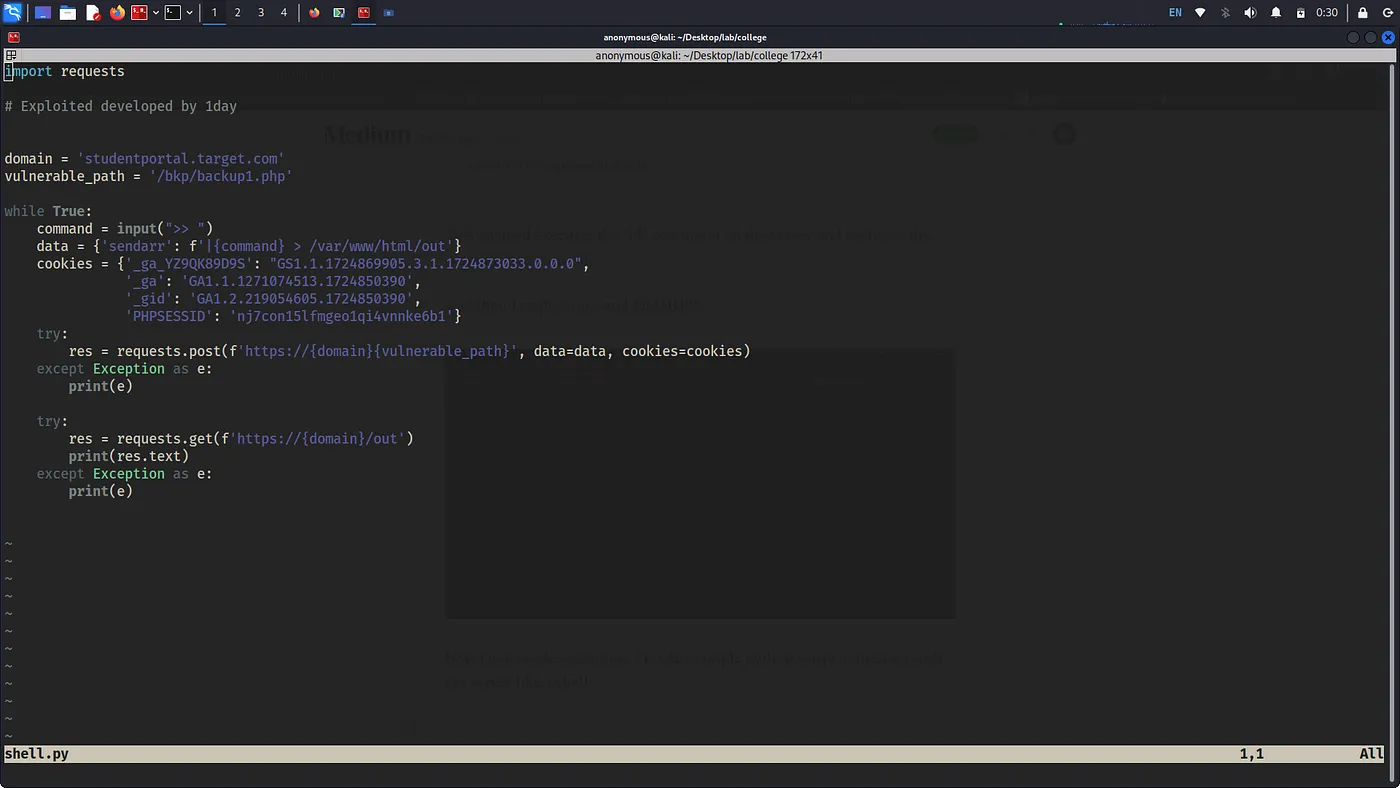1400x788 pixels.
Task: Click the log out icon
Action: pos(1387,13)
